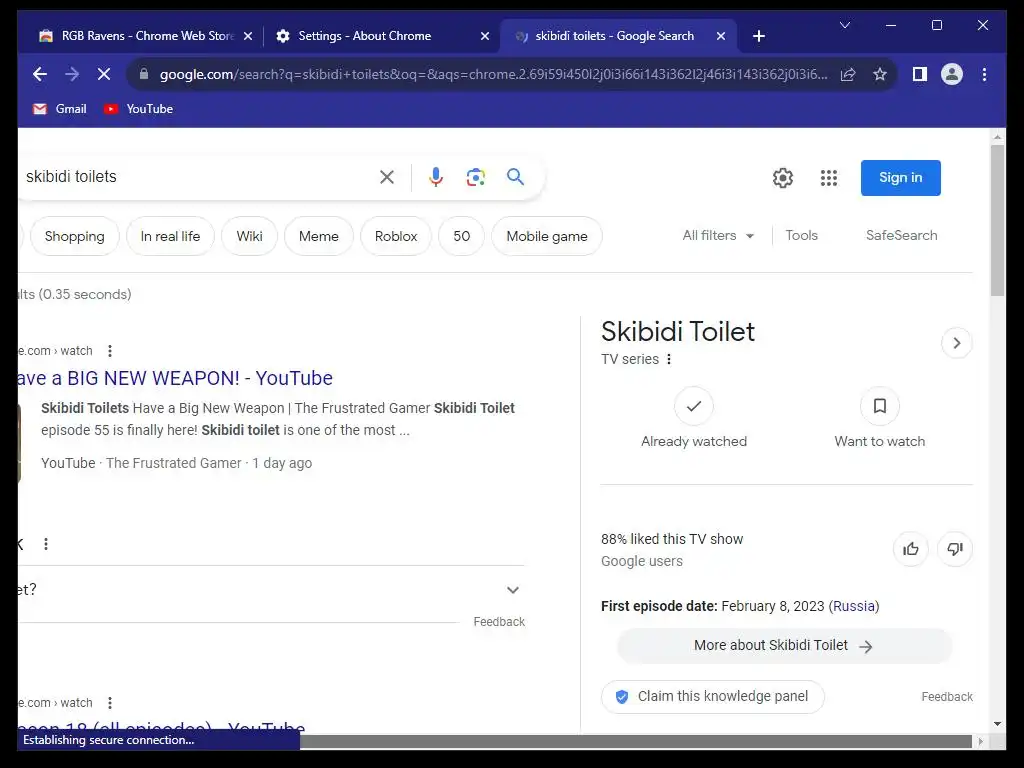Close the Settings - About Chrome tab
This screenshot has height=768, width=1024.
(x=485, y=36)
